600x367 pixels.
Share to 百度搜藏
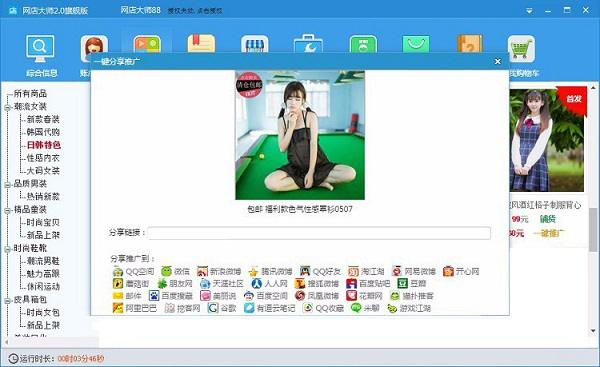pyautogui.click(x=171, y=296)
